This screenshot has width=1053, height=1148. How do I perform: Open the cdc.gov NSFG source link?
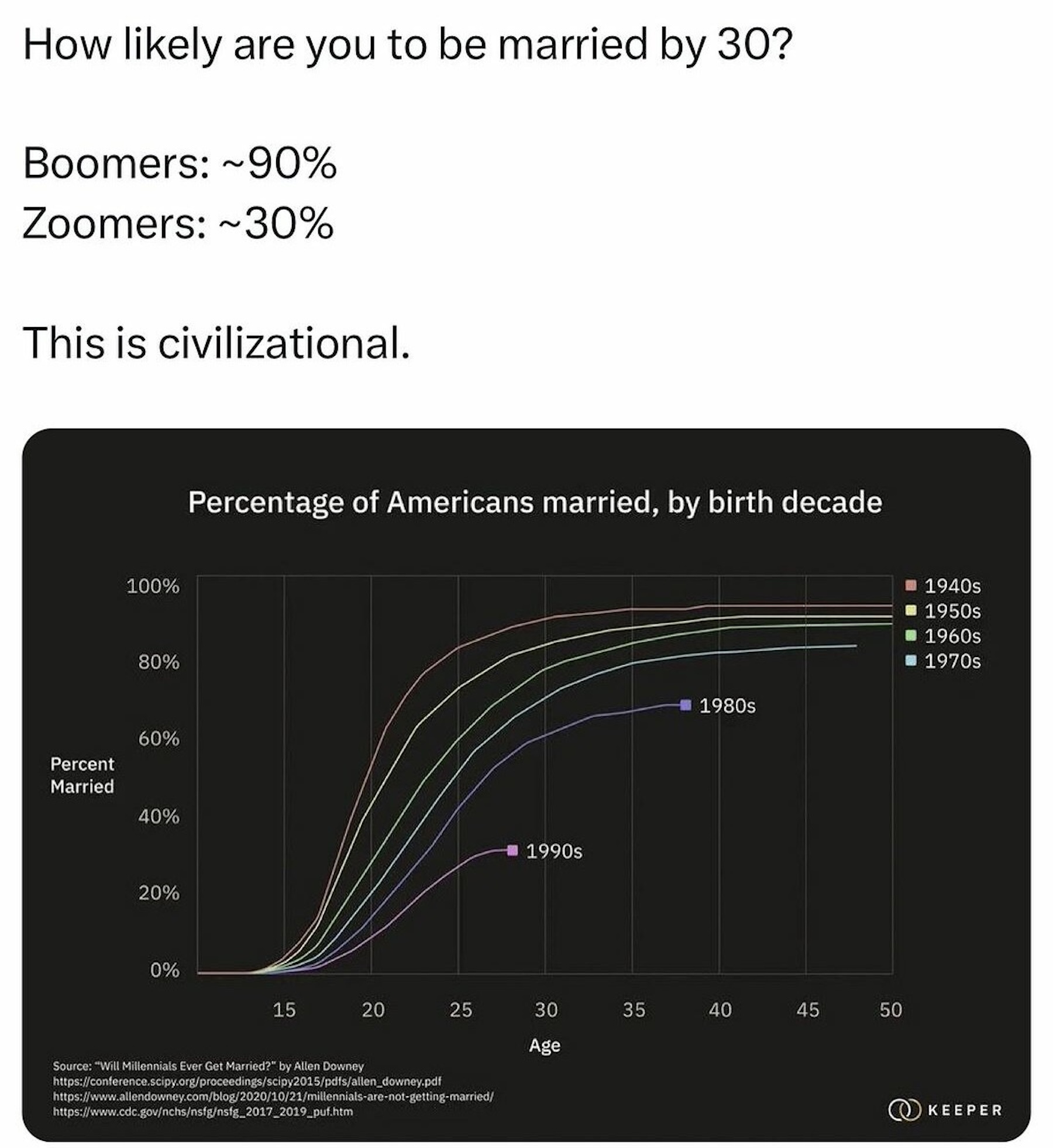pyautogui.click(x=202, y=1111)
